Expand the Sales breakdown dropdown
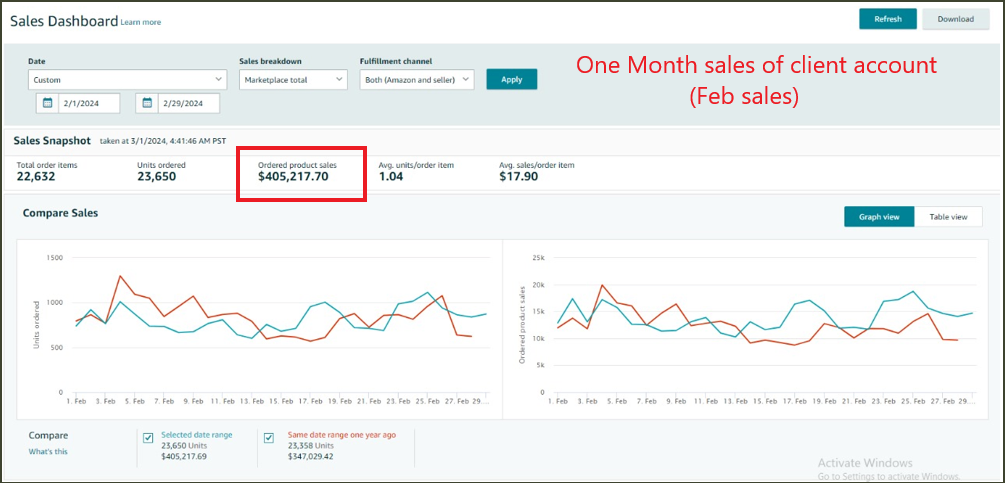 point(293,79)
